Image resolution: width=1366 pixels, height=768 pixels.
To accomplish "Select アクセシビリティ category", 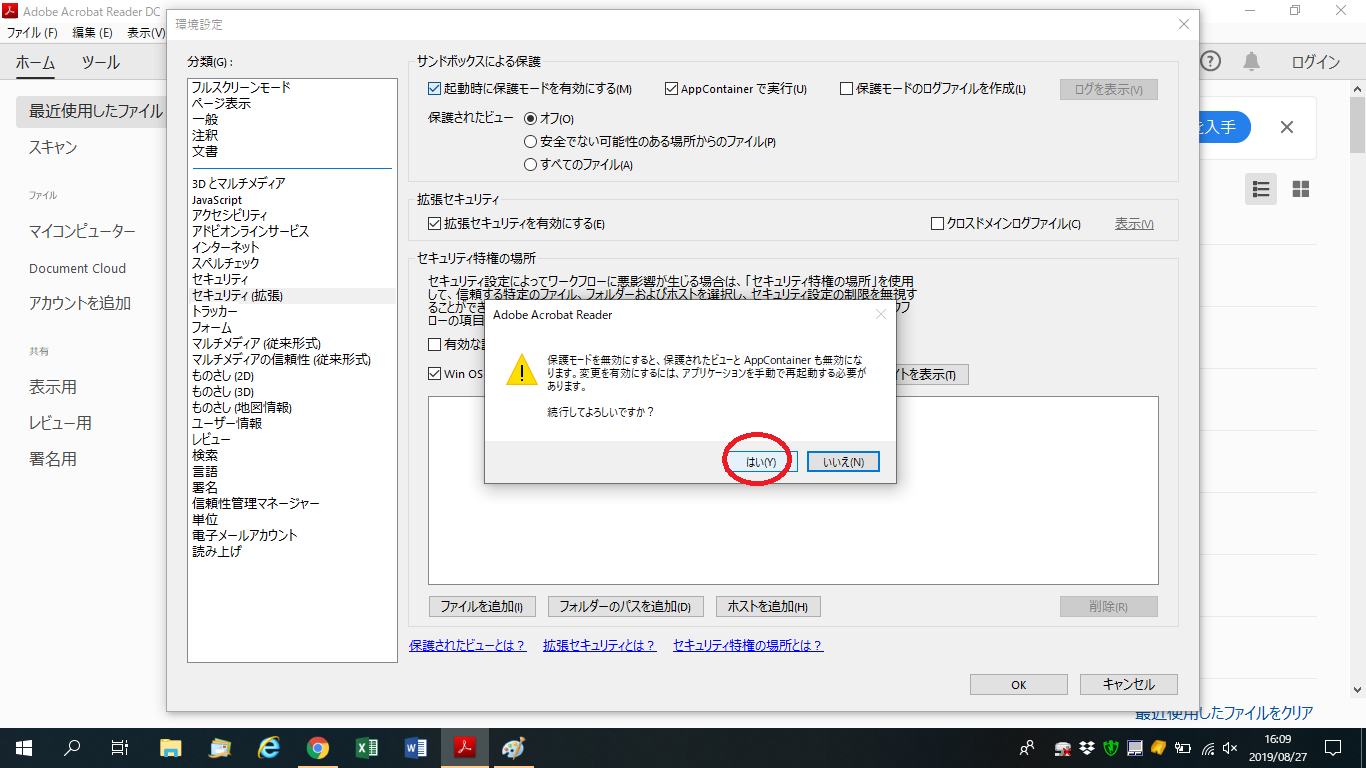I will click(229, 215).
